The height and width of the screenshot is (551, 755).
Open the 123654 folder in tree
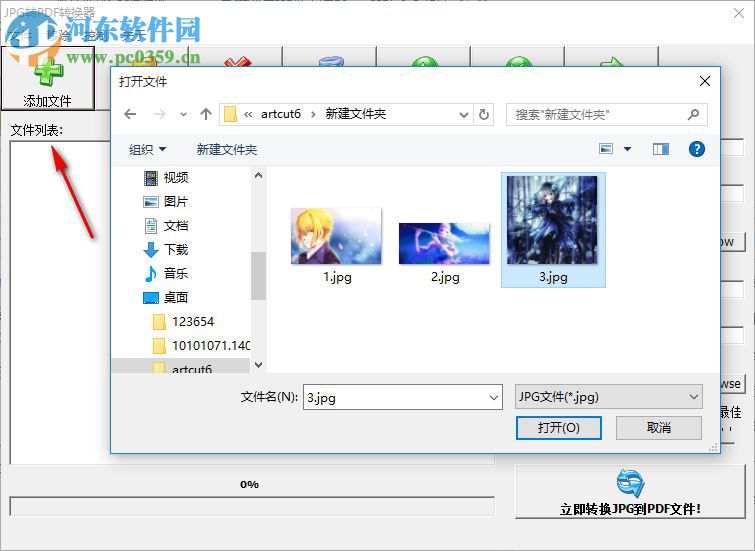(181, 322)
